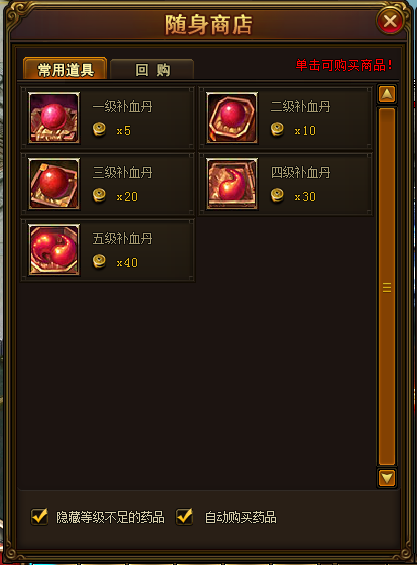Click the 三级补血丹 potion icon

click(x=54, y=184)
